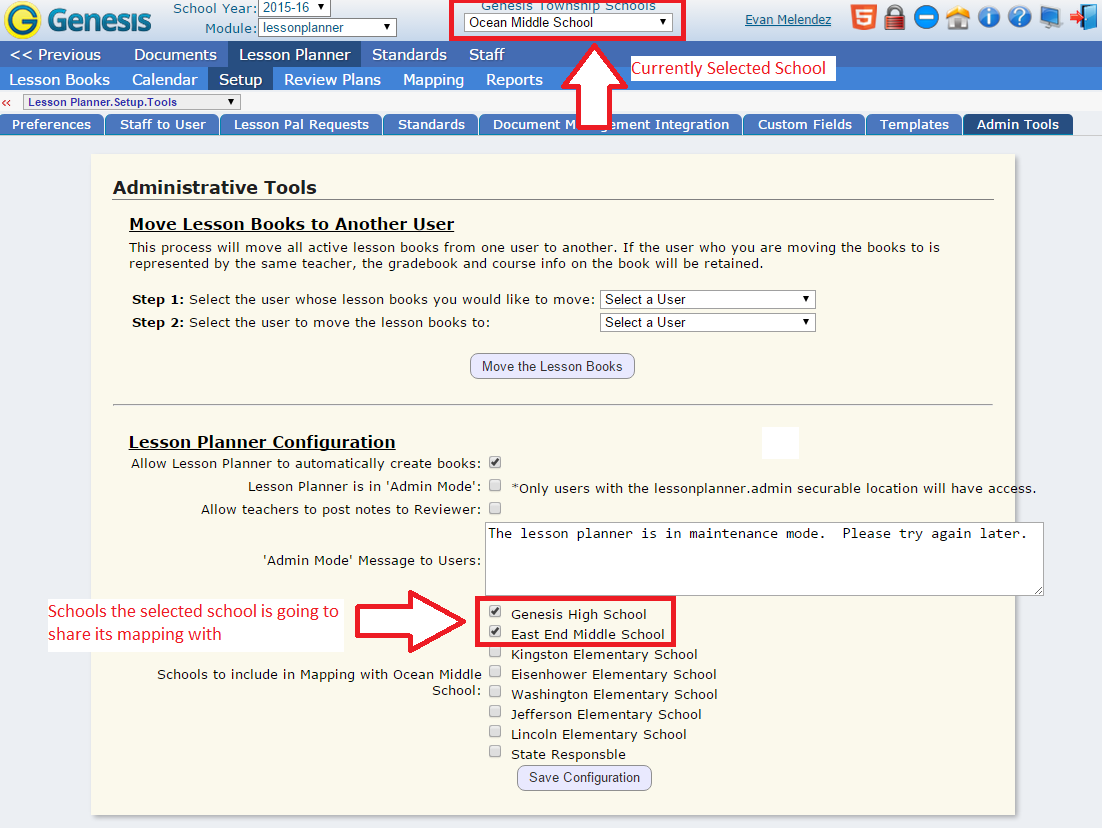Open the blue information icon

tap(989, 17)
